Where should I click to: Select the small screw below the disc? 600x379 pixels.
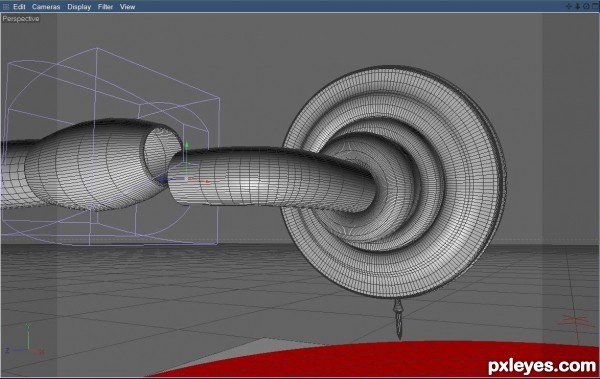399,319
